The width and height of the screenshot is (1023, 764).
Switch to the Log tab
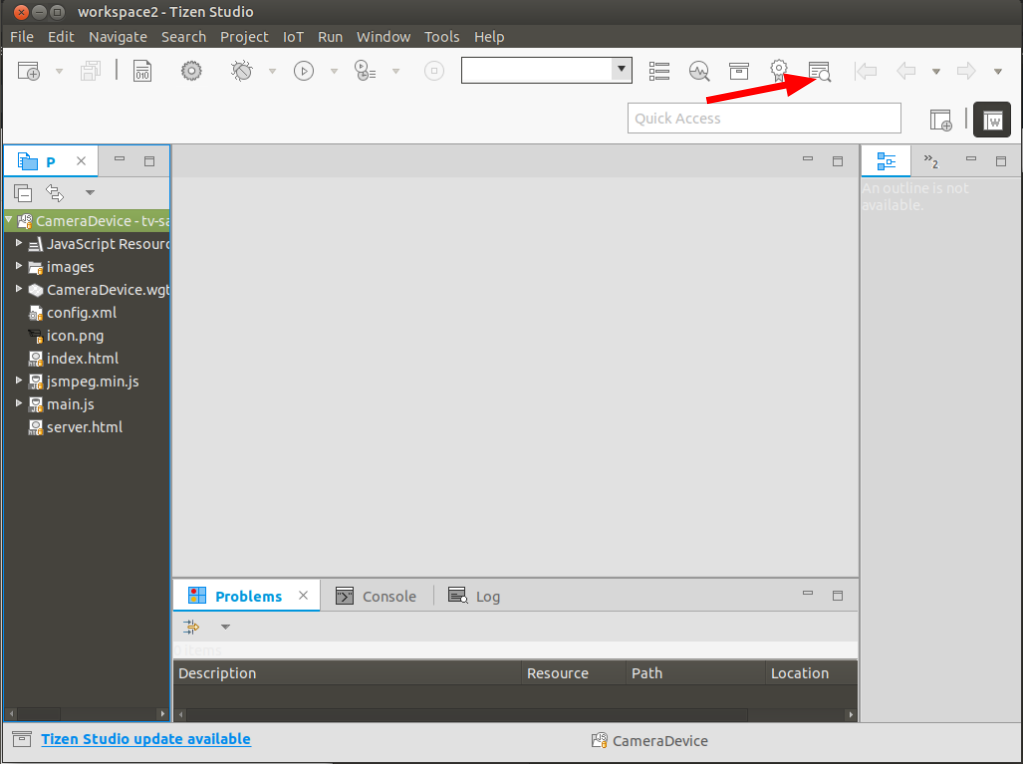474,596
